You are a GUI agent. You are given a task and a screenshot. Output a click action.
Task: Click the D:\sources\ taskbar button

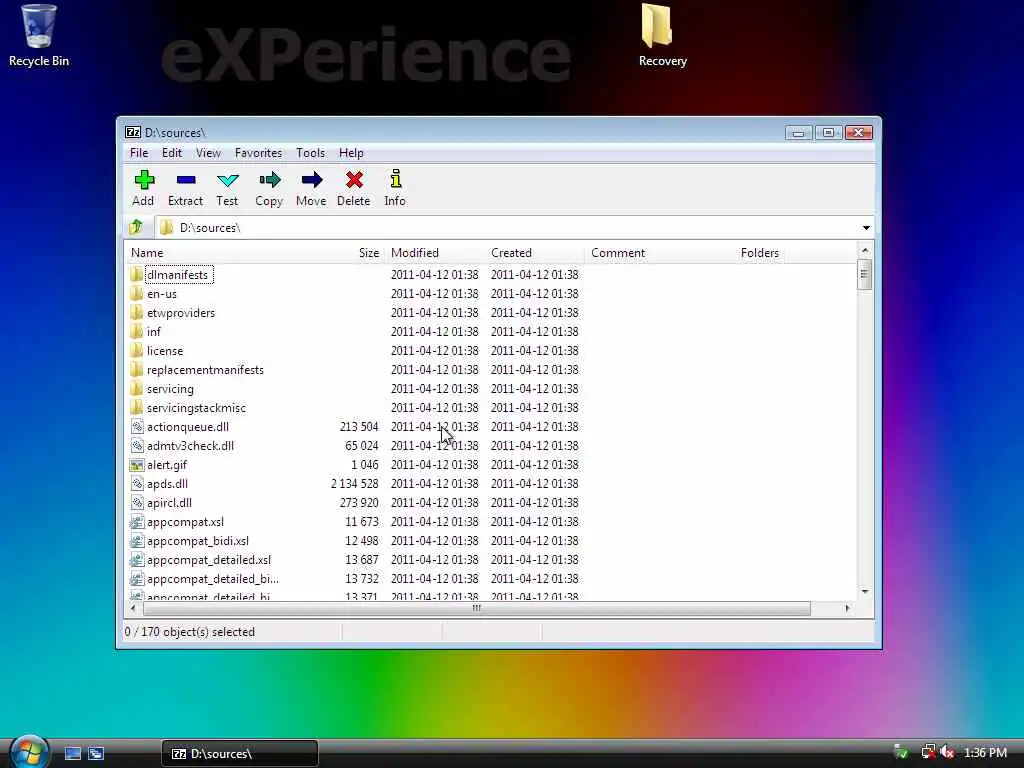click(x=240, y=754)
